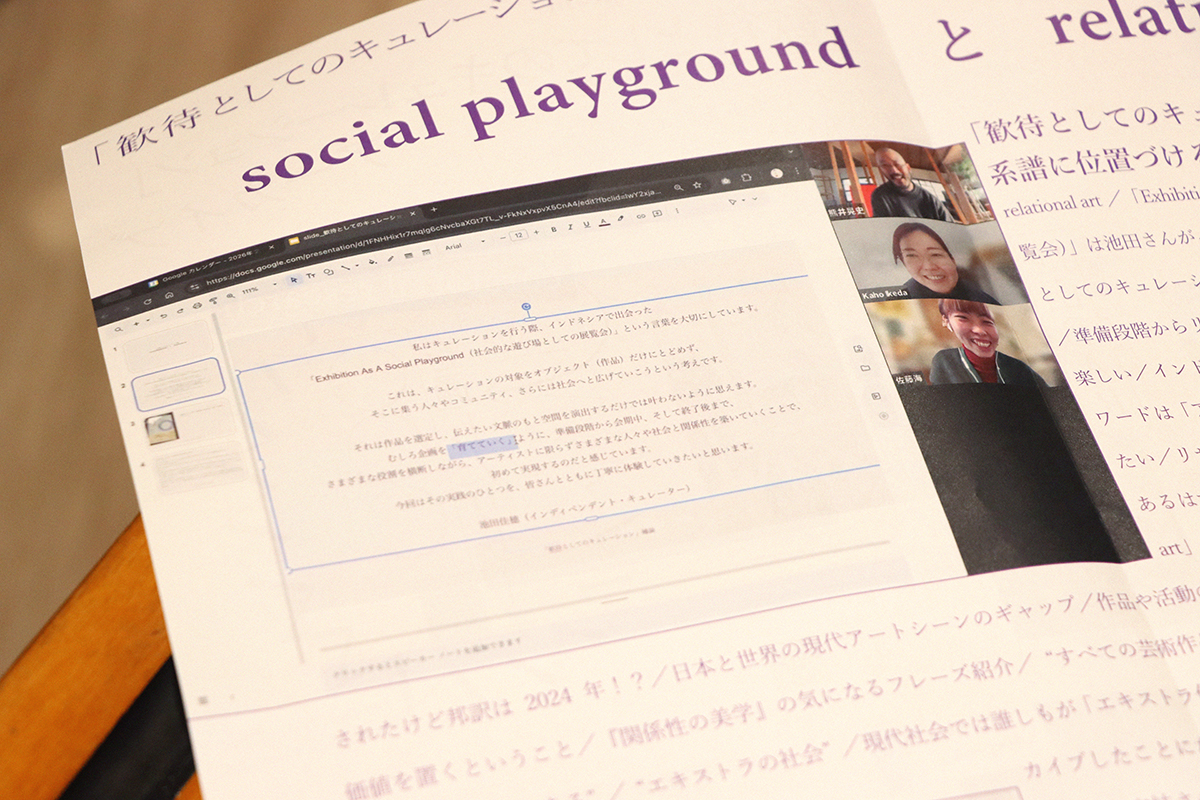
Task: Add a new slide with plus icon
Action: pyautogui.click(x=136, y=324)
